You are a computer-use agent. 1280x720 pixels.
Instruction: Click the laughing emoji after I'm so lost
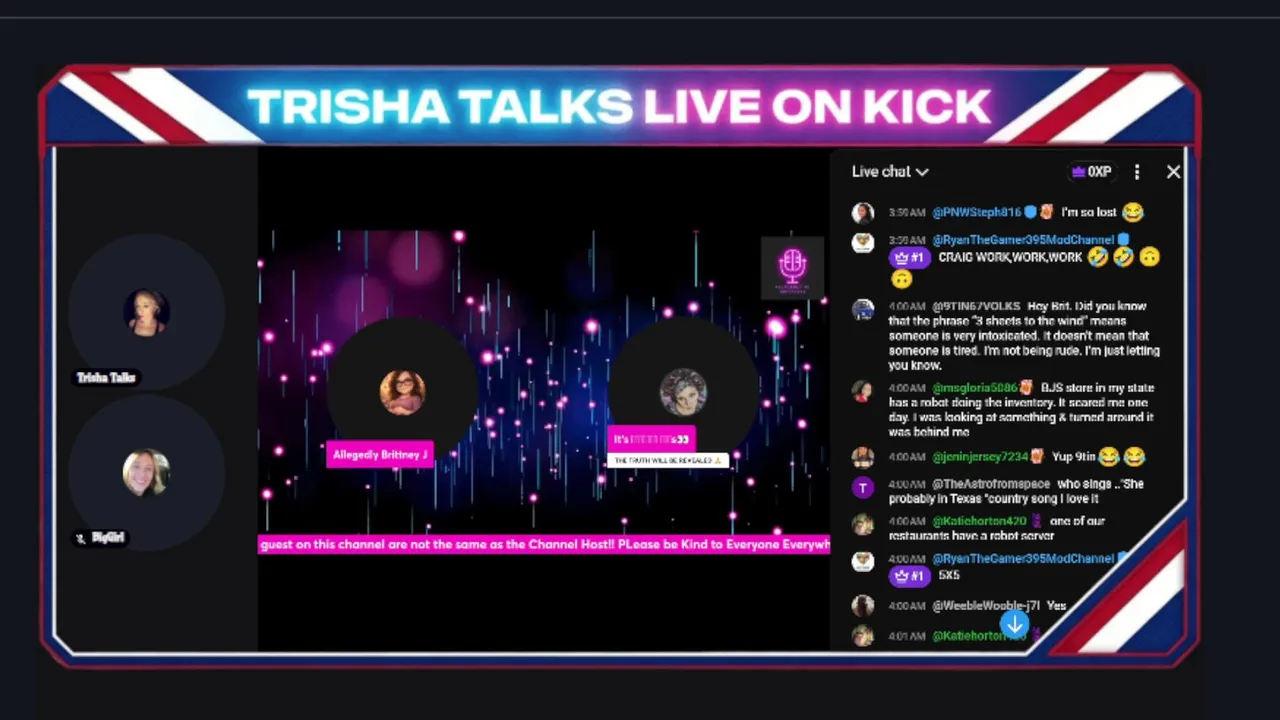point(1132,212)
